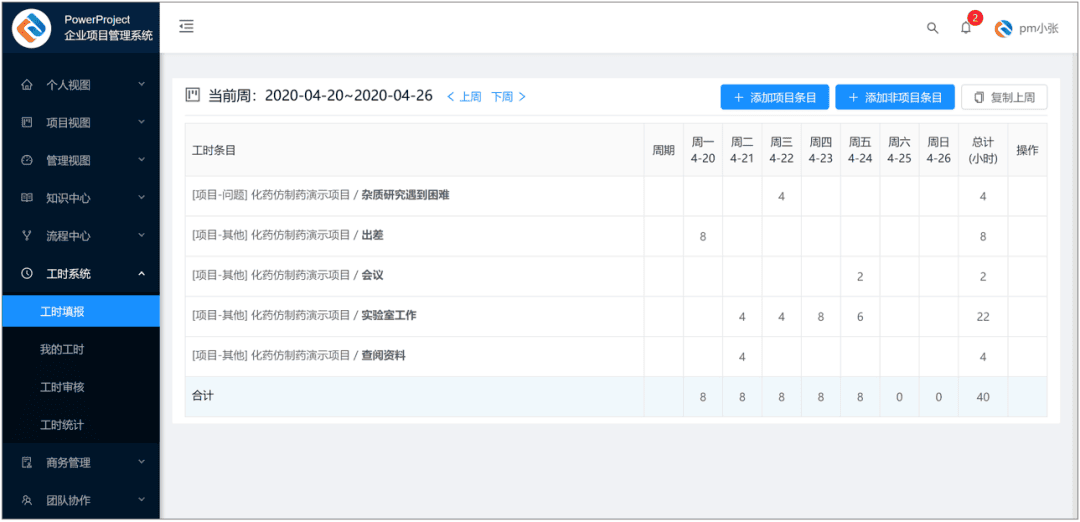
Task: Click the PowerProject logo icon
Action: 32,28
